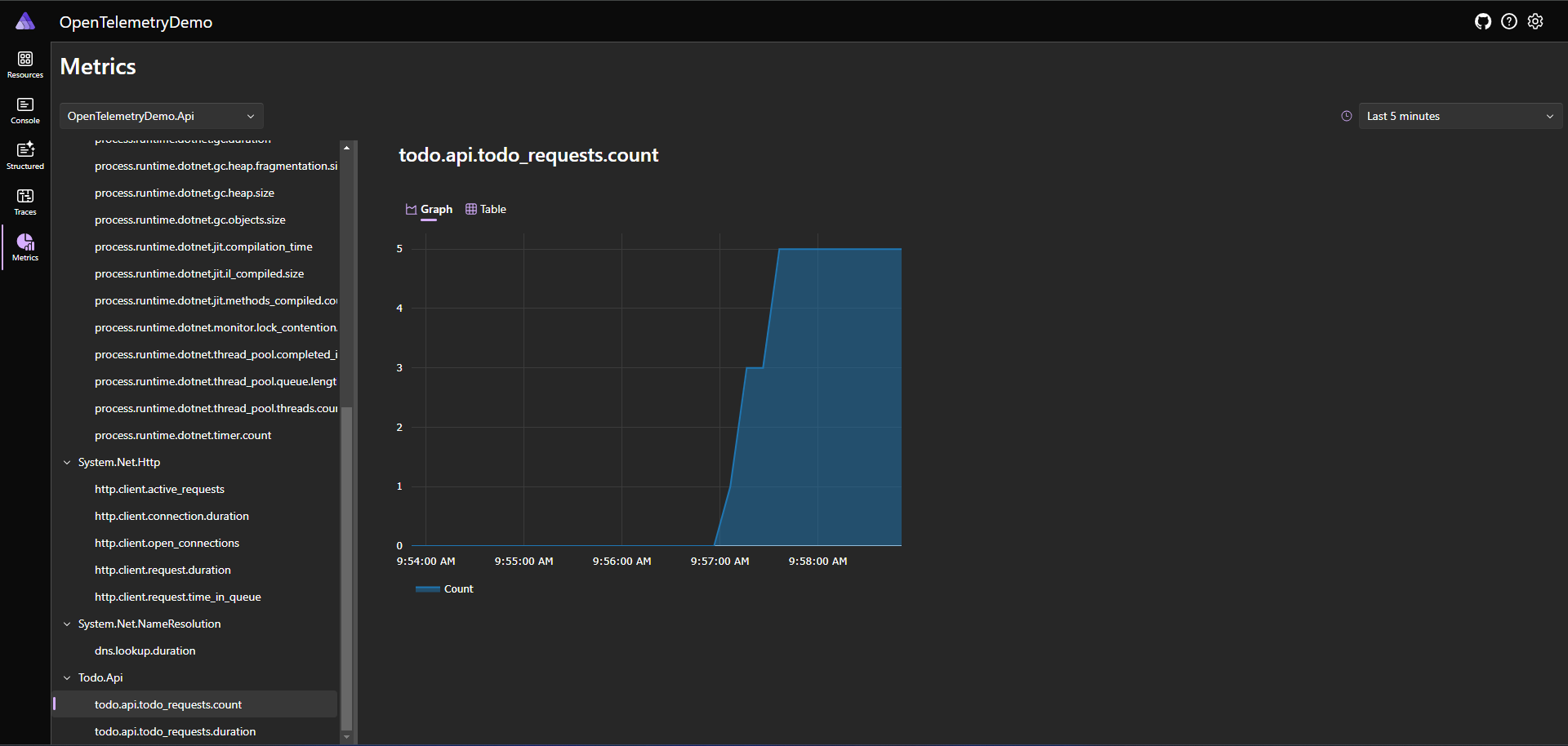Open the Traces view from the sidebar
This screenshot has height=746, width=1568.
point(24,200)
